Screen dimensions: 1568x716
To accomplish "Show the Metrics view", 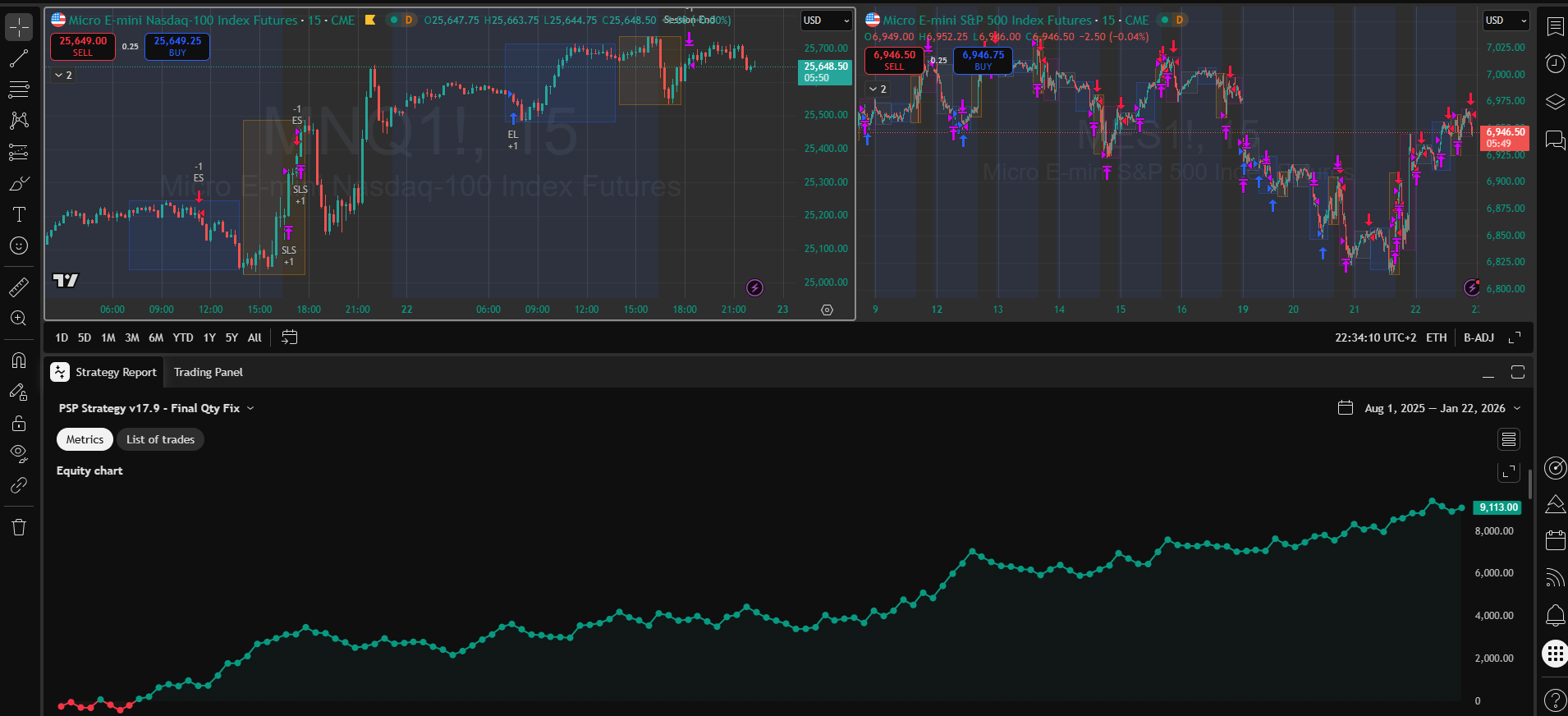I will point(85,439).
